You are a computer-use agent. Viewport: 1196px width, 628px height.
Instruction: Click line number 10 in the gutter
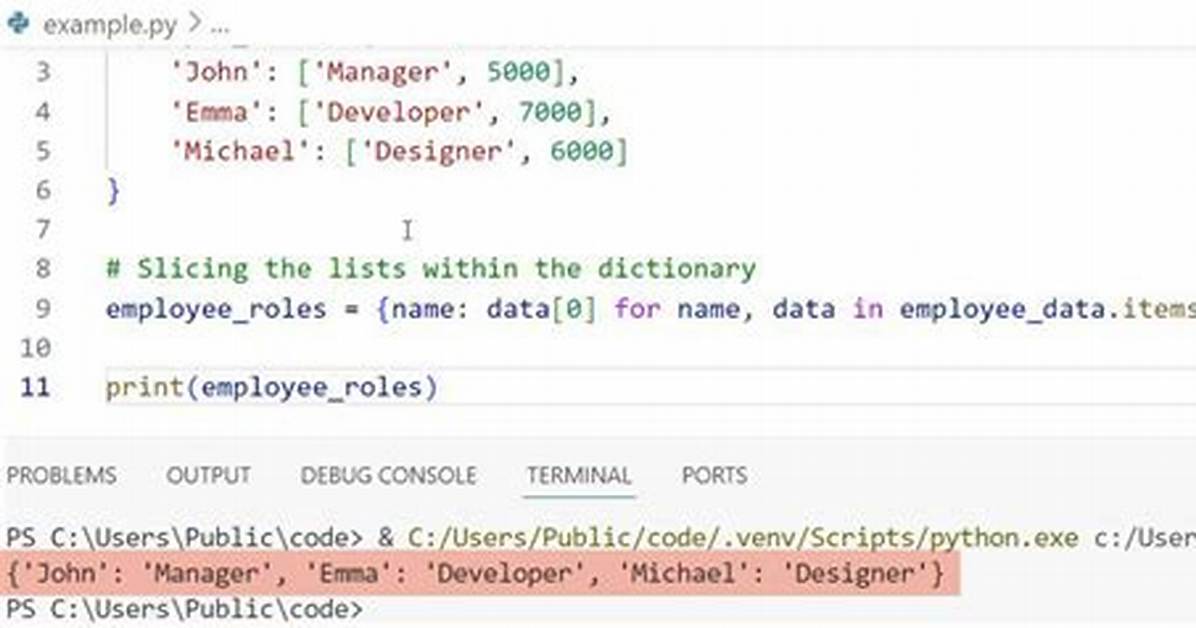[35, 348]
